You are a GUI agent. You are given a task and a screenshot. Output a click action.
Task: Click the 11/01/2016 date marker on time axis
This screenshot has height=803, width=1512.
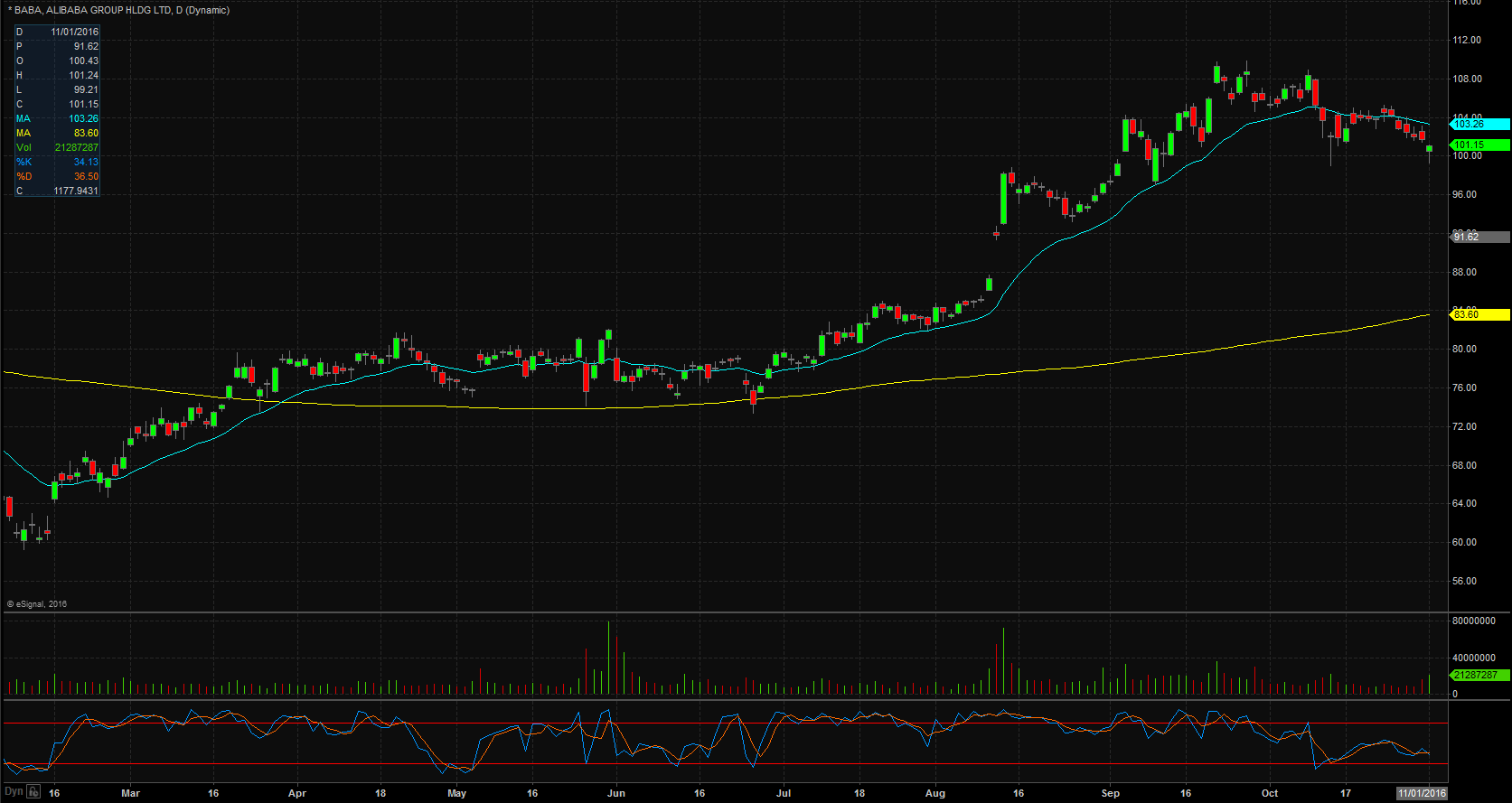tap(1422, 793)
